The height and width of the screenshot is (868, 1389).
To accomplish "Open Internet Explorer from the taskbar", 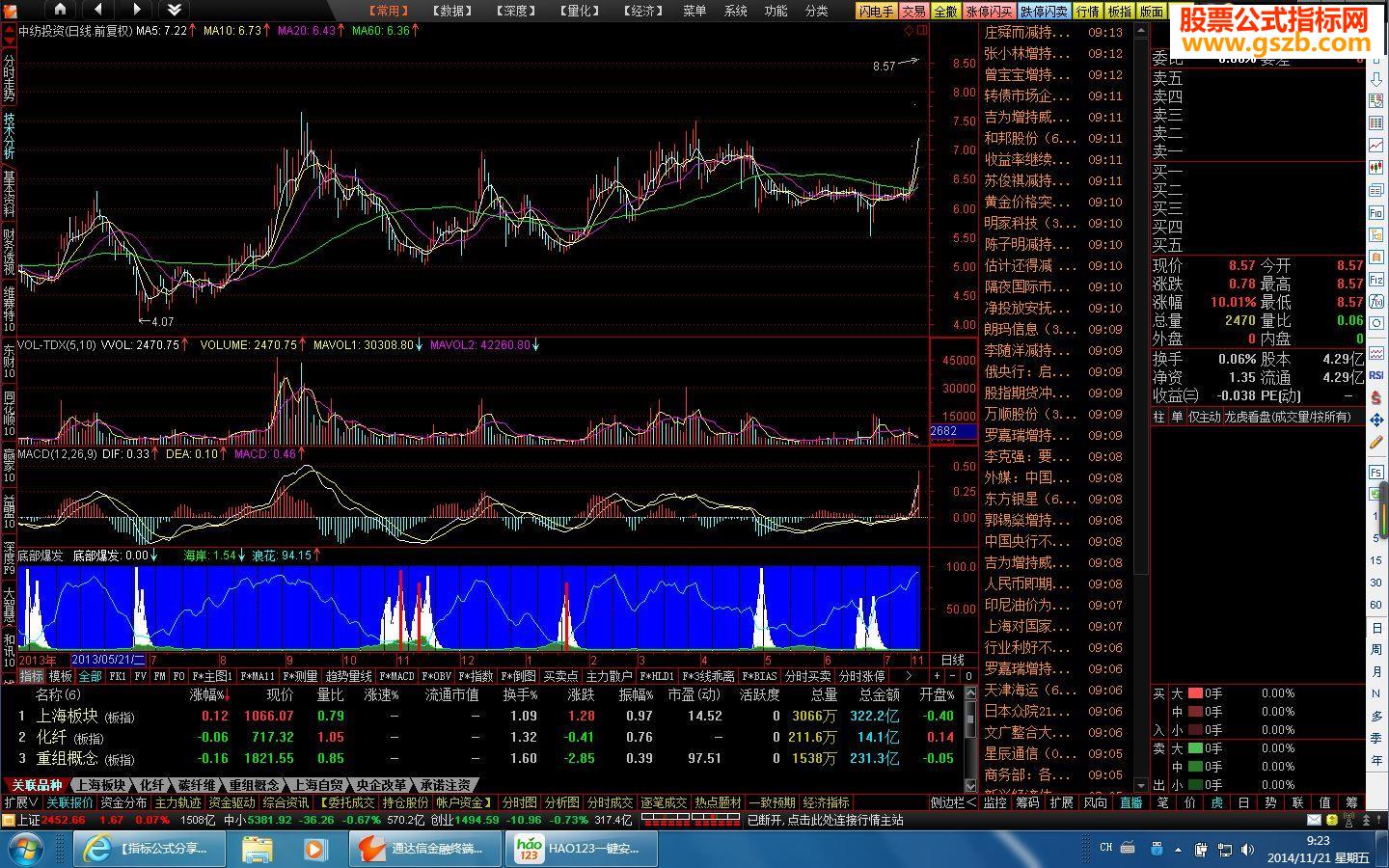I will click(149, 849).
